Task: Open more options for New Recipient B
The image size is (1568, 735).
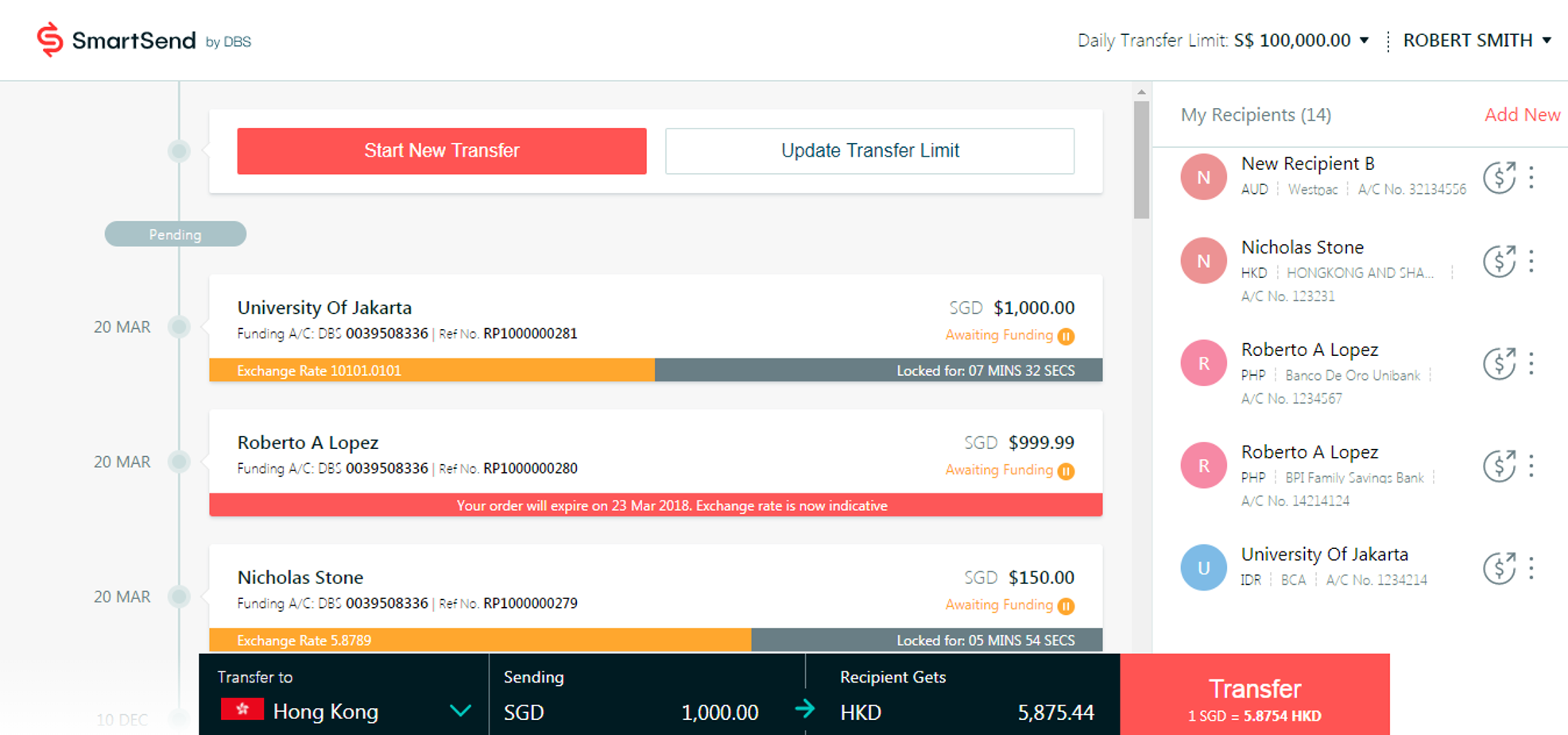Action: coord(1531,177)
